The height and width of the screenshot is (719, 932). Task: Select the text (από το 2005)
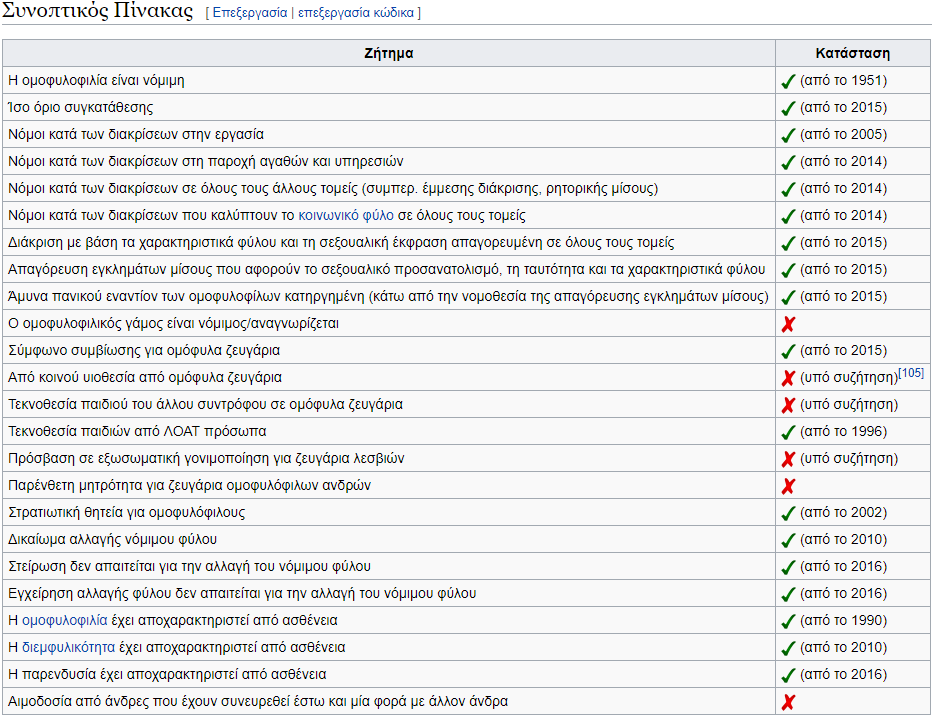(843, 134)
